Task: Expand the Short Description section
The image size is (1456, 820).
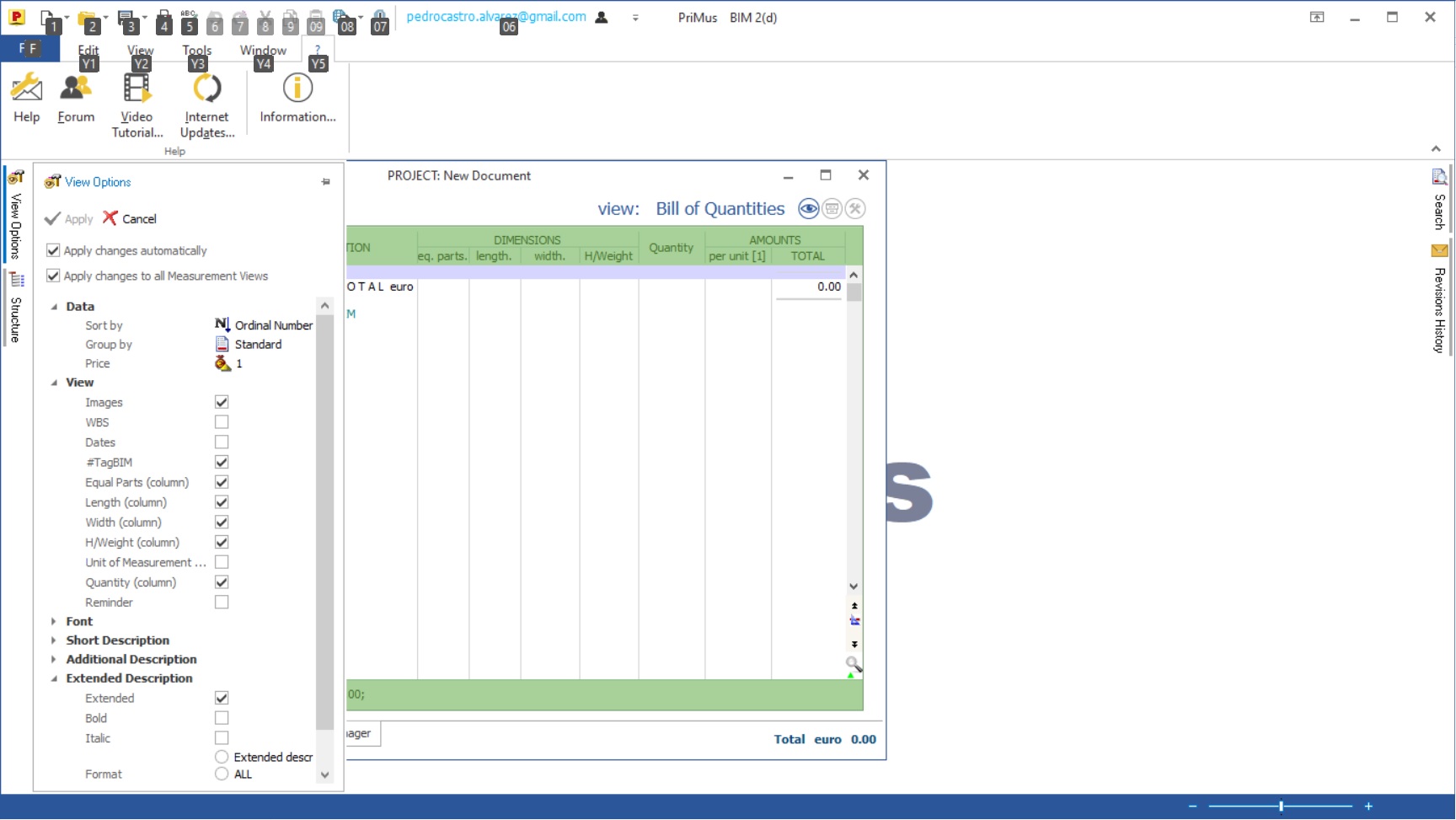Action: pyautogui.click(x=54, y=640)
